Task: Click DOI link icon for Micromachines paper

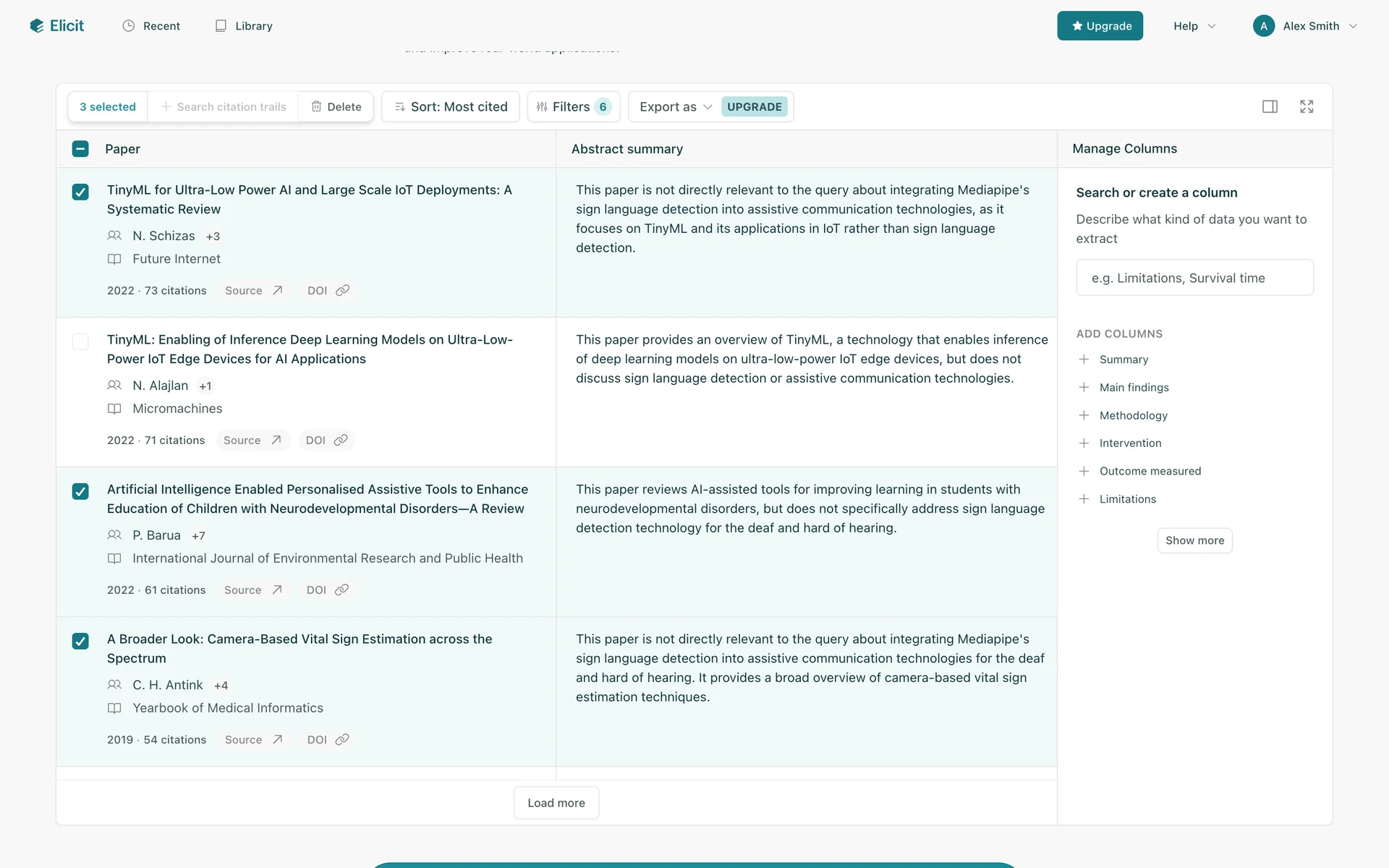Action: (341, 440)
